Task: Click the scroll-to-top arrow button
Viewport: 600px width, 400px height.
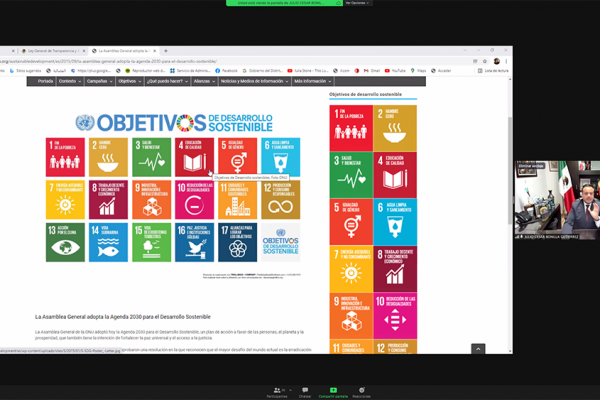Action: 478,349
